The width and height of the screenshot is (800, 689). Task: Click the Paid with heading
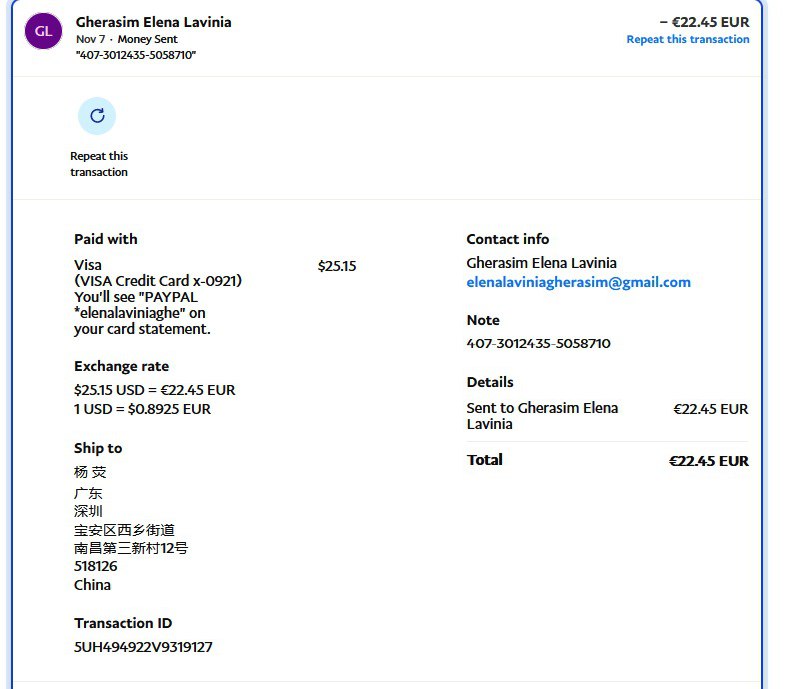point(106,239)
